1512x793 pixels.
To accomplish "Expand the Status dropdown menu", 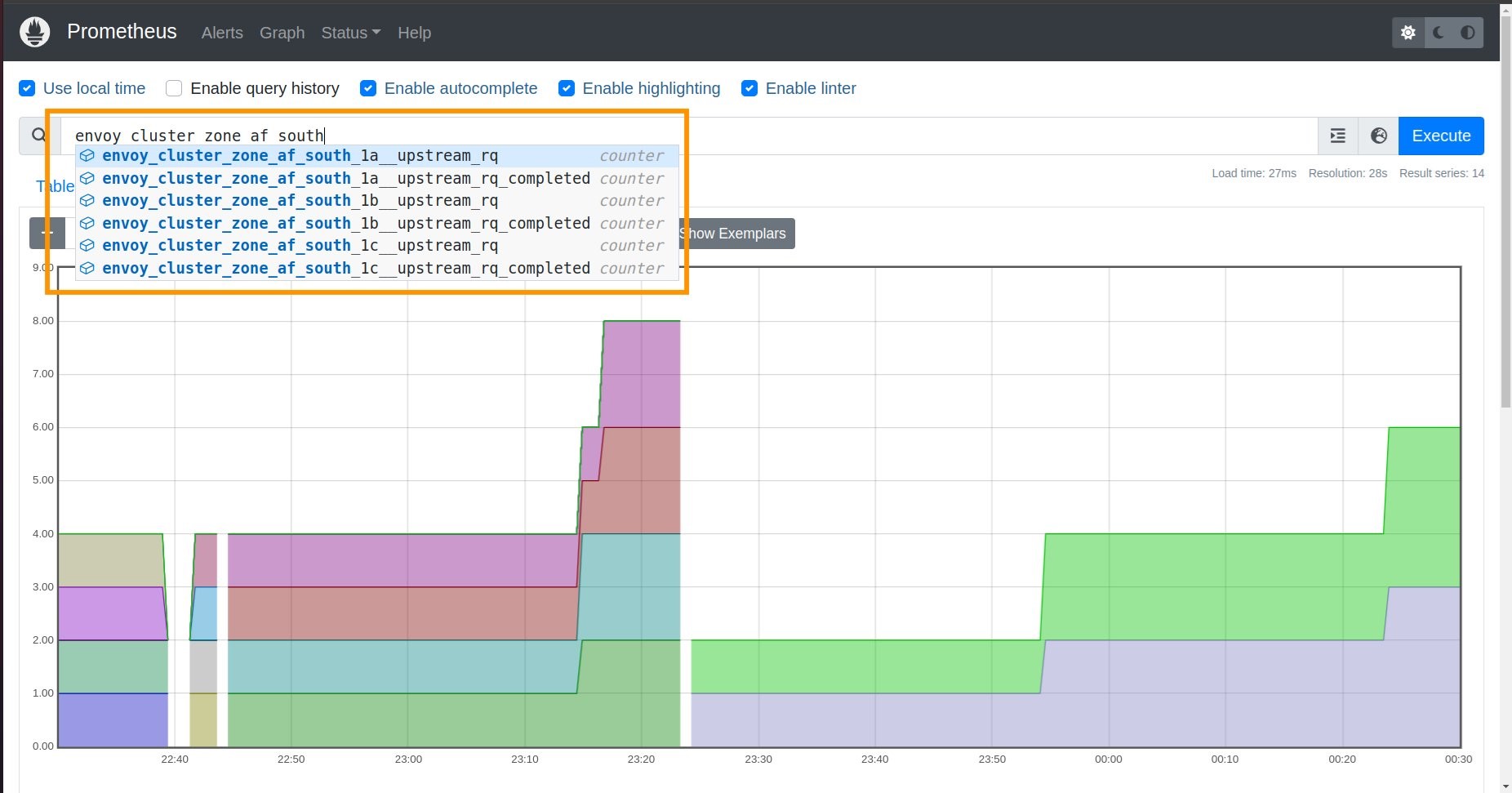I will coord(351,33).
